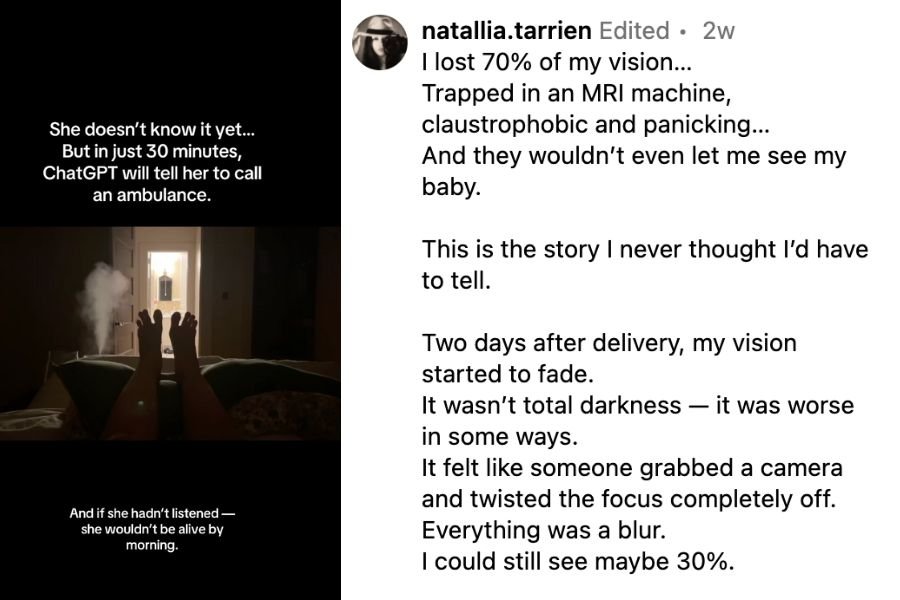900x600 pixels.
Task: Click the lit doorway in the video
Action: point(167,290)
